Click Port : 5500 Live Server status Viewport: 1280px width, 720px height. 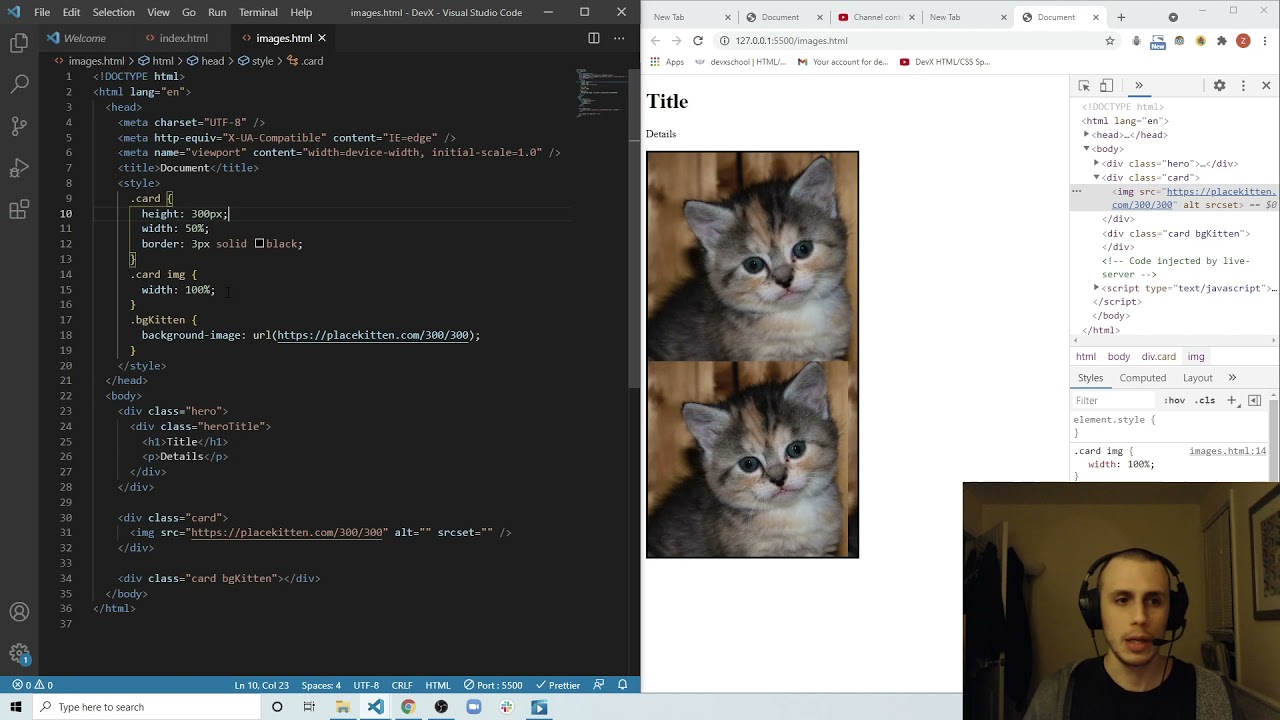pyautogui.click(x=494, y=685)
